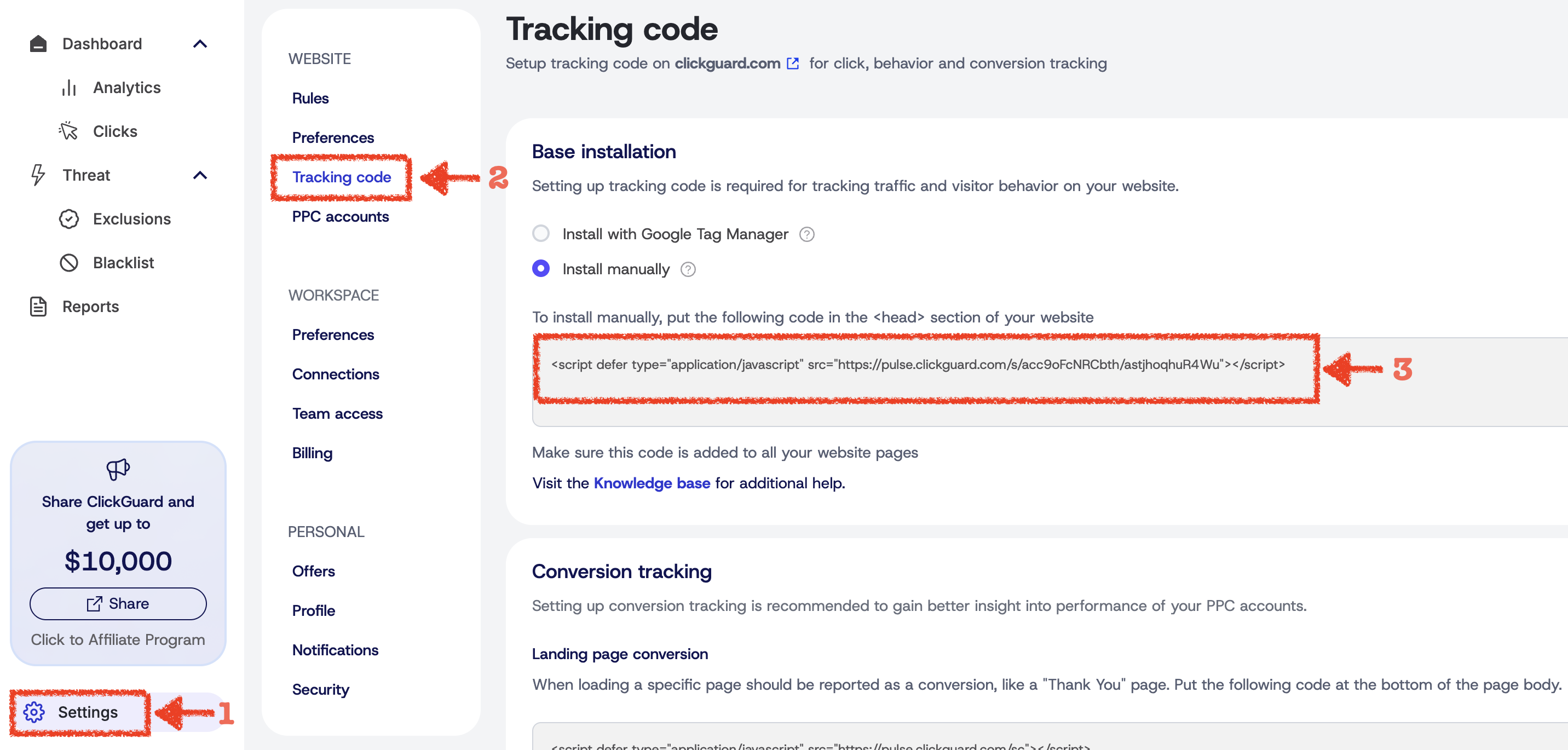Image resolution: width=1568 pixels, height=750 pixels.
Task: Click the Clicks cursor icon
Action: pos(69,131)
